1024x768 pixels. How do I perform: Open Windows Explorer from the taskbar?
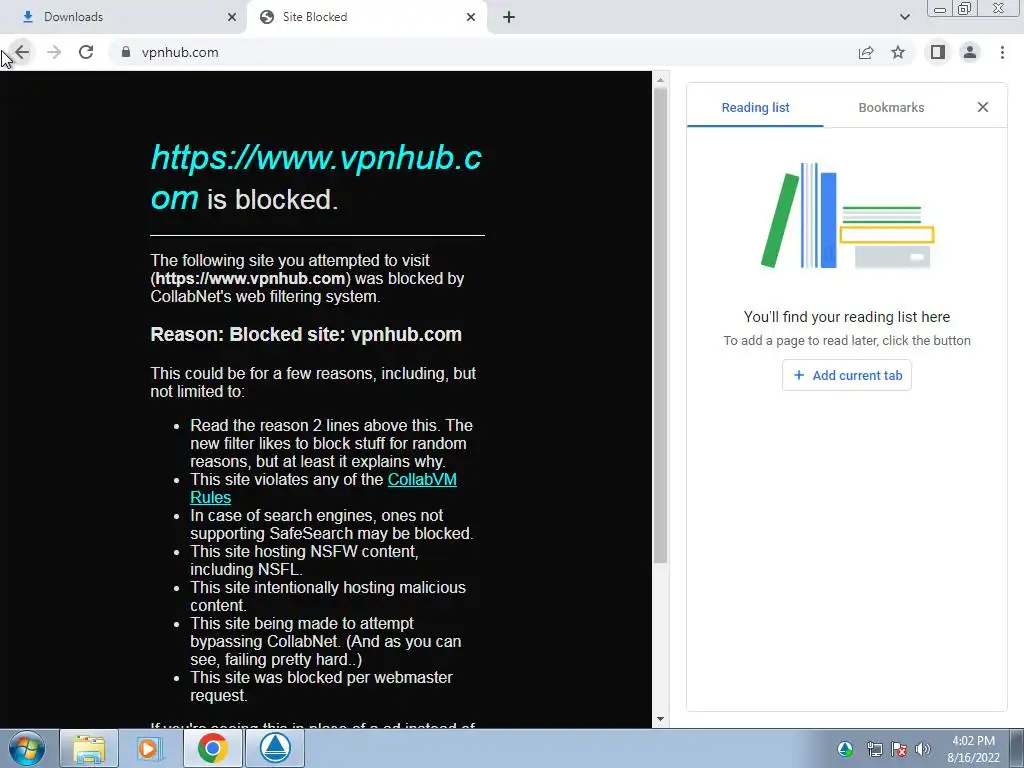[89, 748]
